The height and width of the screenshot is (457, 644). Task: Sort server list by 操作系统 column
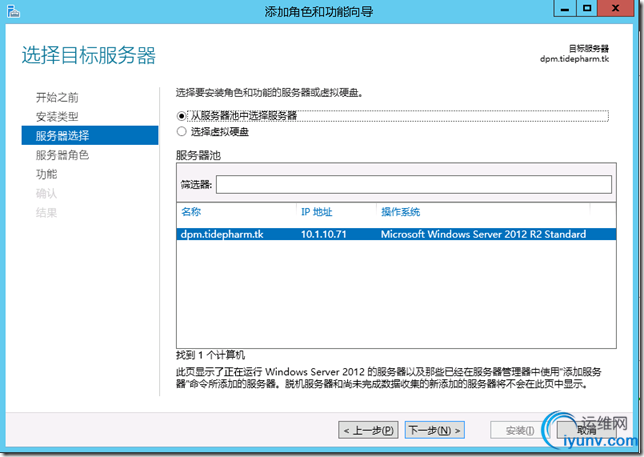pos(400,212)
